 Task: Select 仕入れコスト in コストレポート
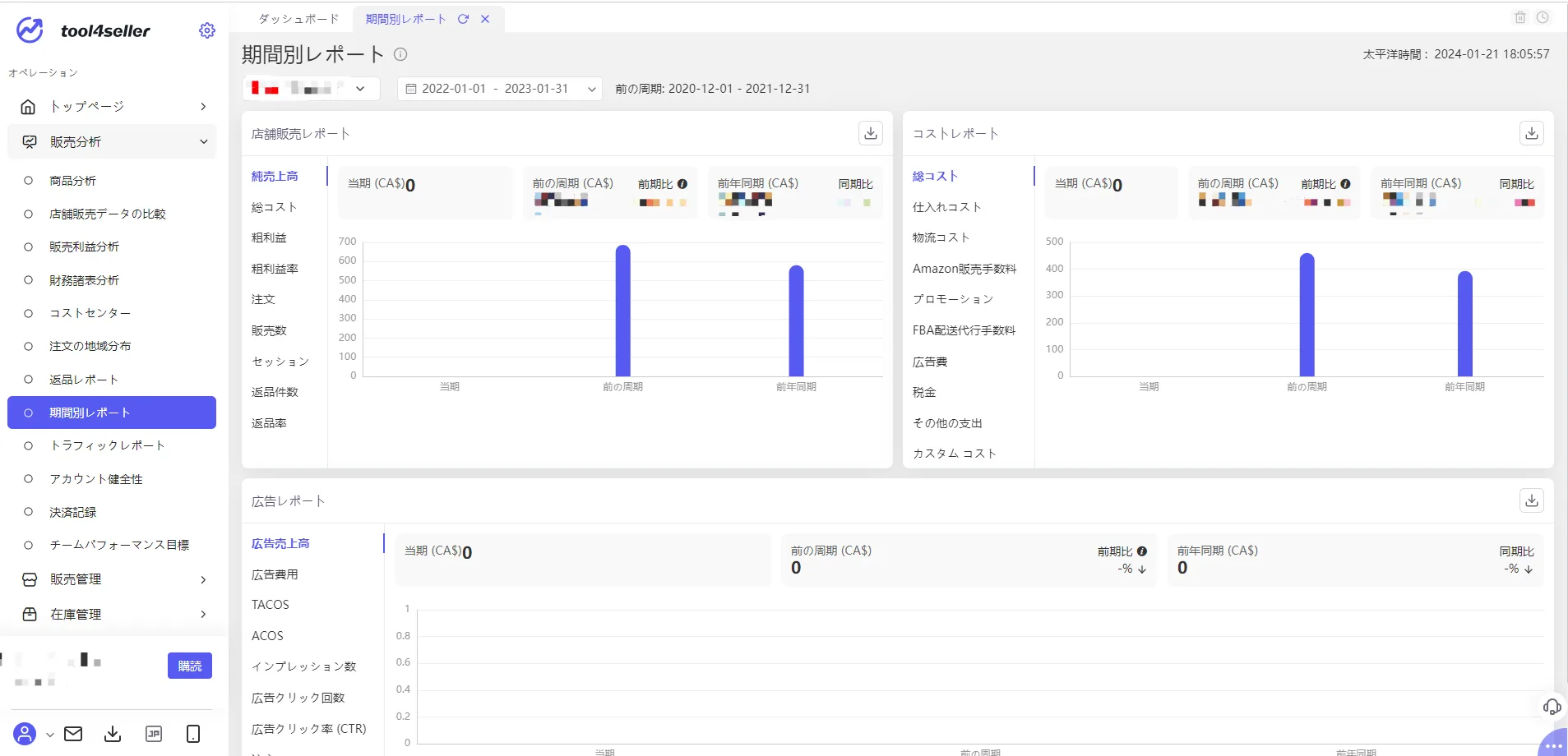946,207
